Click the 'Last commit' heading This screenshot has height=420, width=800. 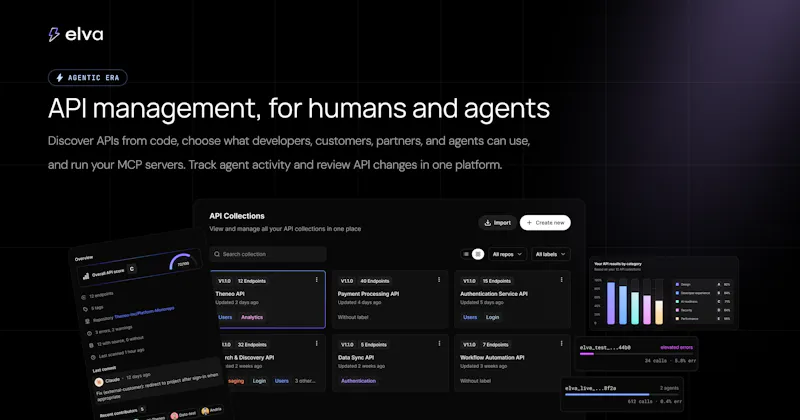point(104,369)
